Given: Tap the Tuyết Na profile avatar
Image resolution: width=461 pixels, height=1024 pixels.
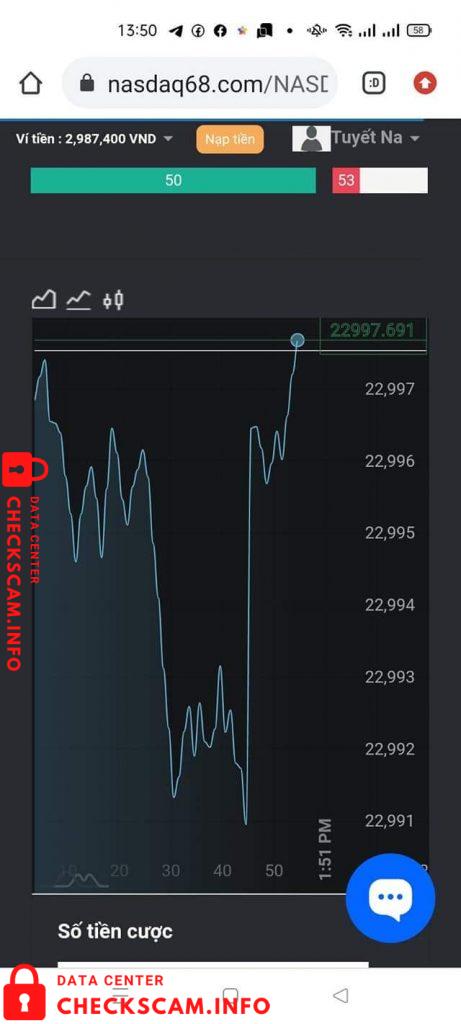Looking at the screenshot, I should point(311,138).
